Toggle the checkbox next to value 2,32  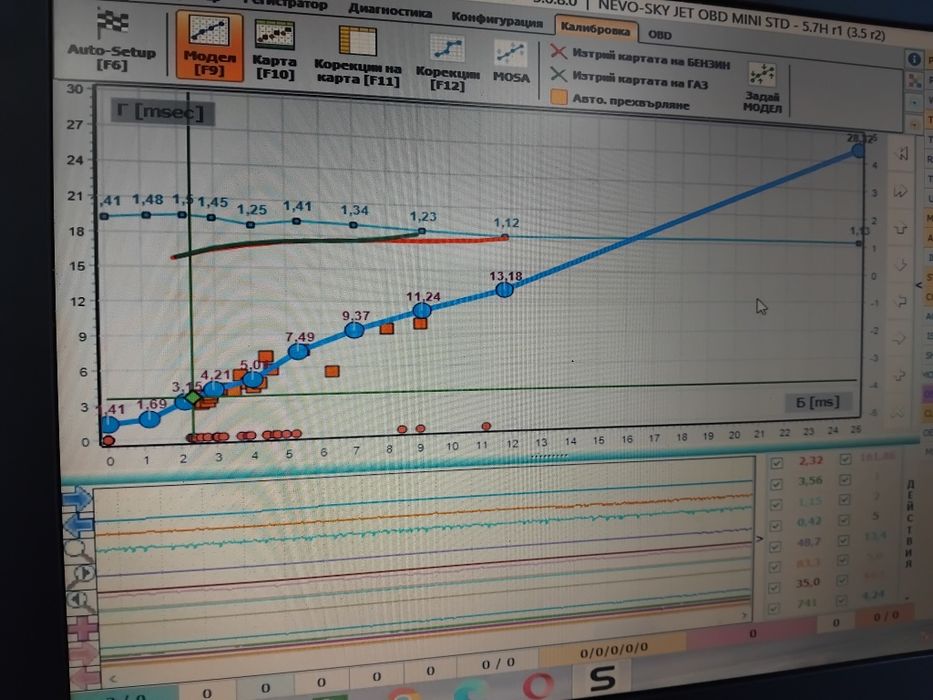click(x=777, y=464)
